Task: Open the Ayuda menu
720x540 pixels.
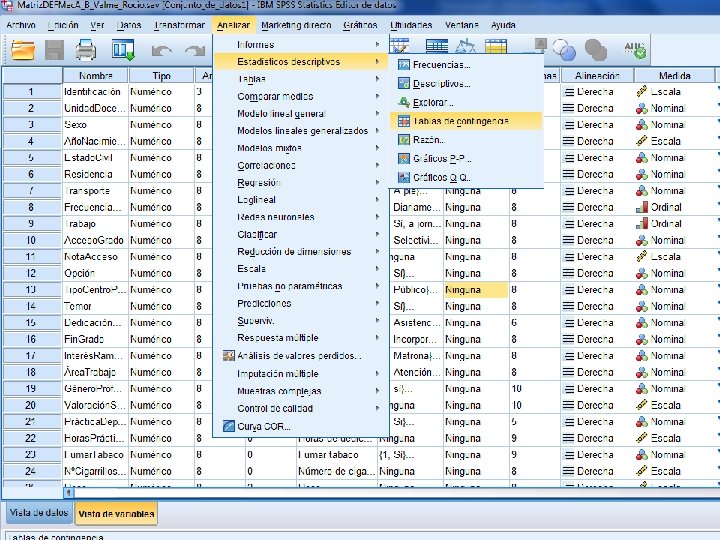Action: click(x=503, y=25)
